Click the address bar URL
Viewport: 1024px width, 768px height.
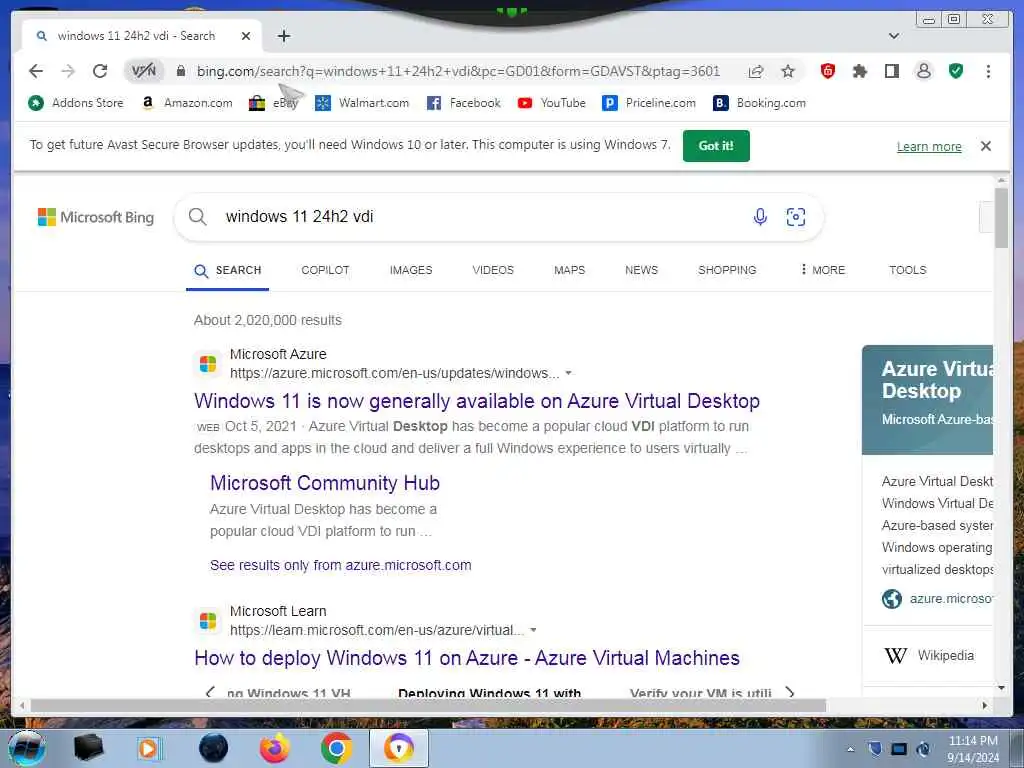[x=458, y=71]
